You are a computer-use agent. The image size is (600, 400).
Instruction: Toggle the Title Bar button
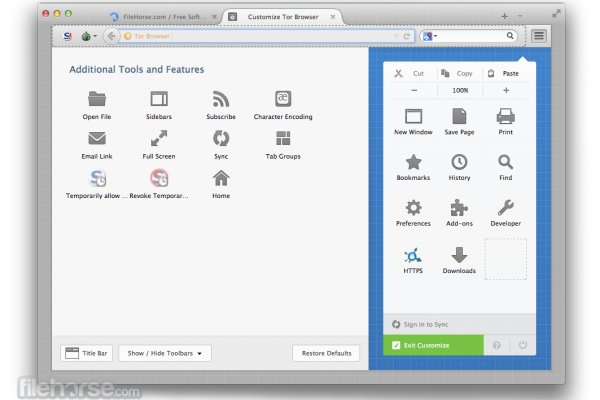click(85, 353)
